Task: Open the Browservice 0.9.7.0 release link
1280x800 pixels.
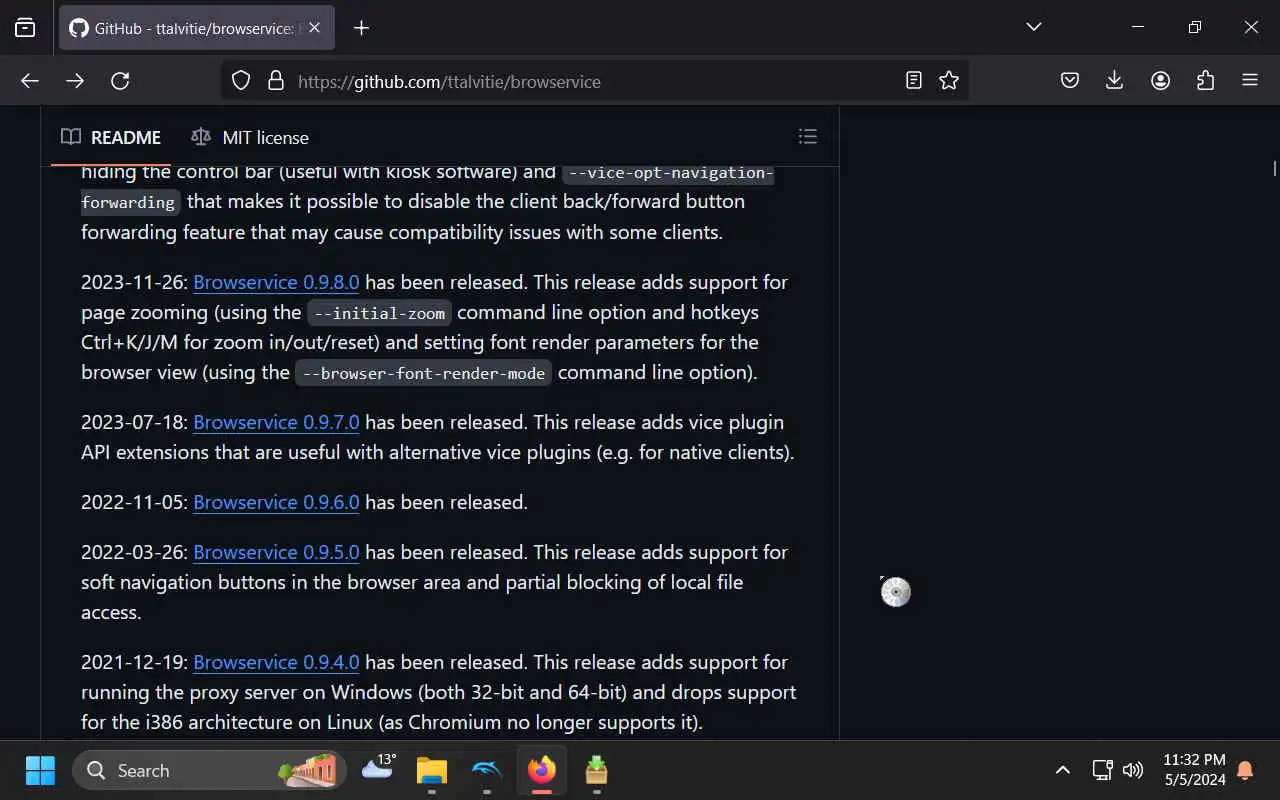Action: click(276, 422)
